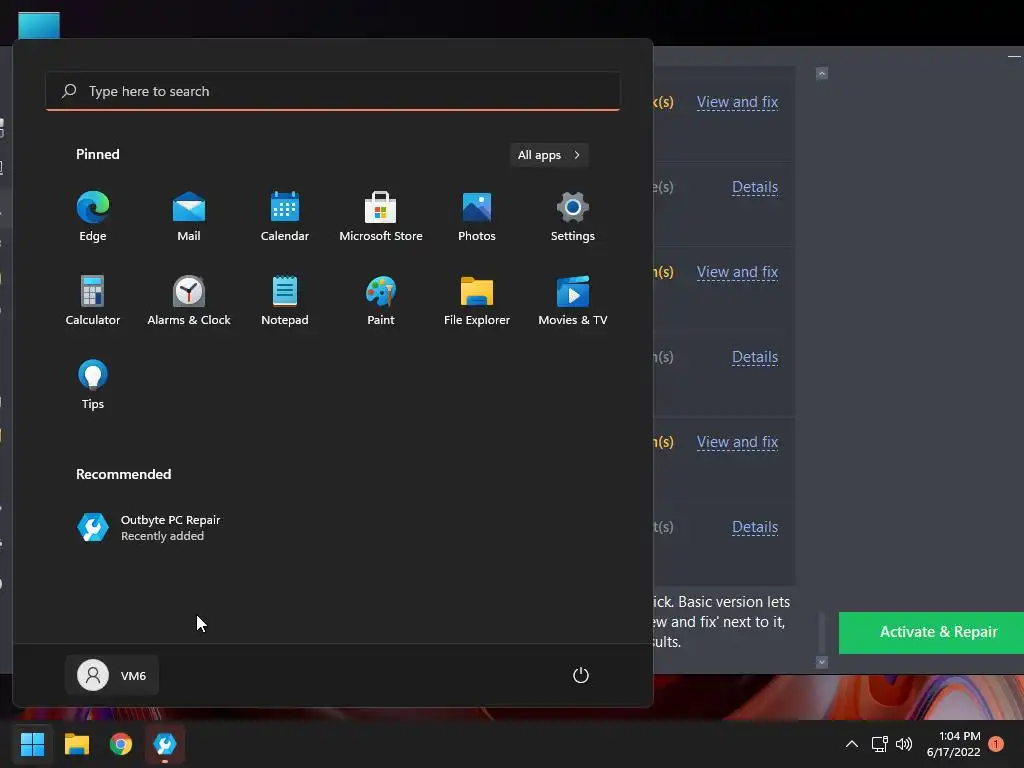Click scroll down arrow in Outbyte window

[822, 662]
